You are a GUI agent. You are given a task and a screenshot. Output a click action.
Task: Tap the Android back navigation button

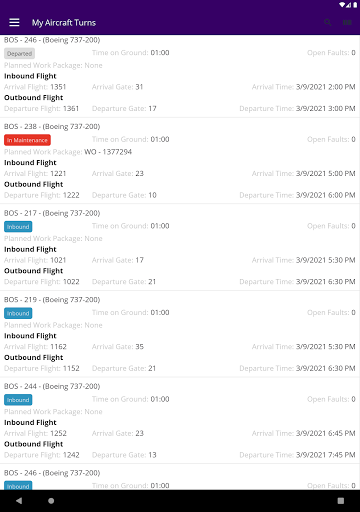(x=19, y=501)
